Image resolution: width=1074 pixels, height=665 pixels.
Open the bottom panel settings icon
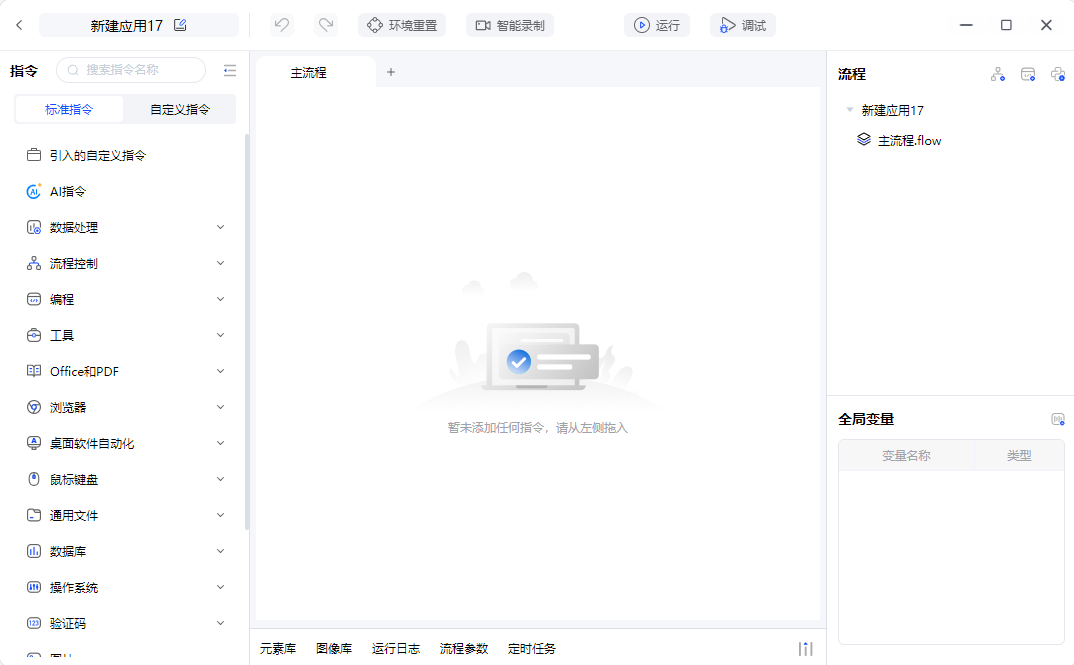click(805, 649)
